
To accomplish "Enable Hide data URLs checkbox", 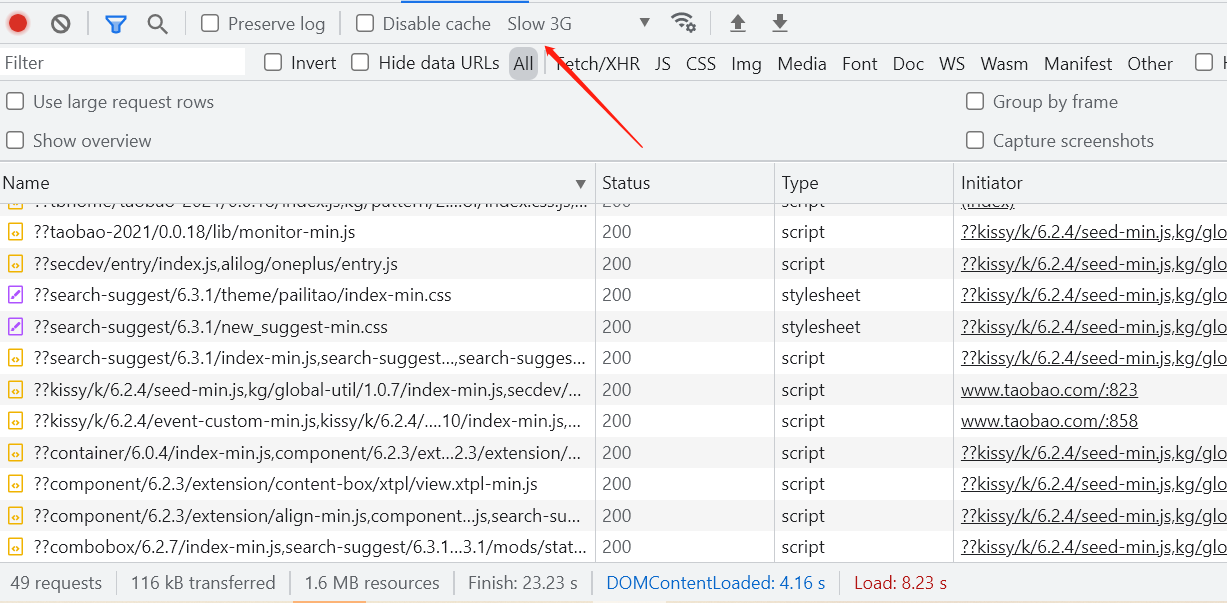I will click(x=360, y=62).
